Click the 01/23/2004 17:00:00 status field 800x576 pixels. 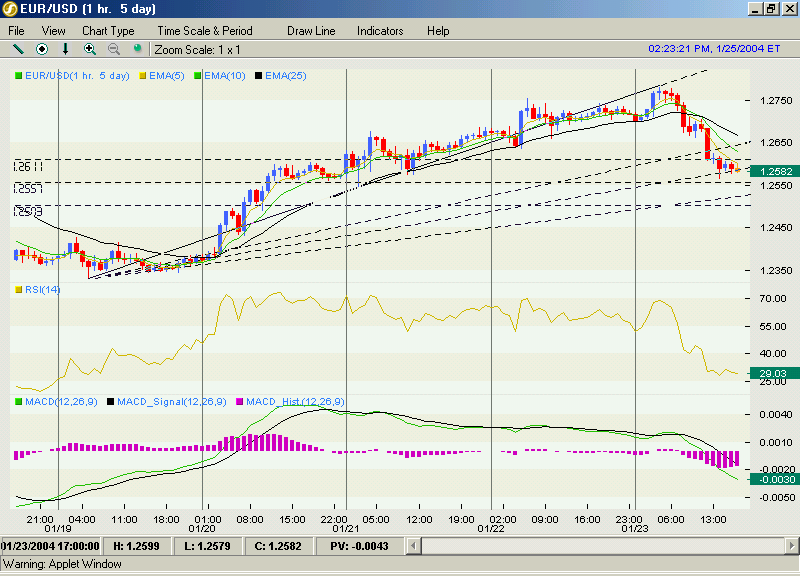point(51,546)
